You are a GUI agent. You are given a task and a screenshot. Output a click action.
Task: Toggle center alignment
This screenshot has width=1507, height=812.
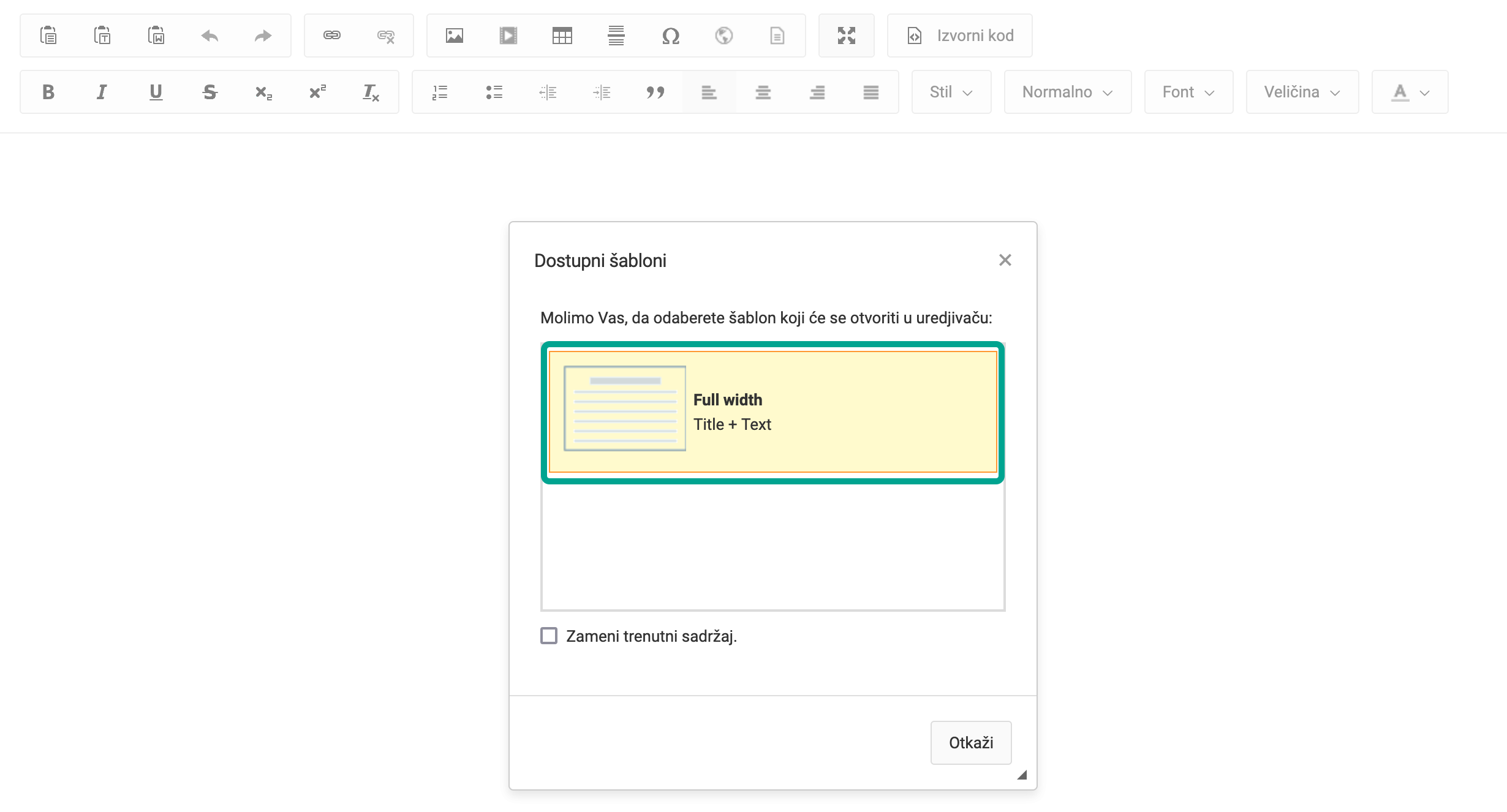tap(763, 92)
